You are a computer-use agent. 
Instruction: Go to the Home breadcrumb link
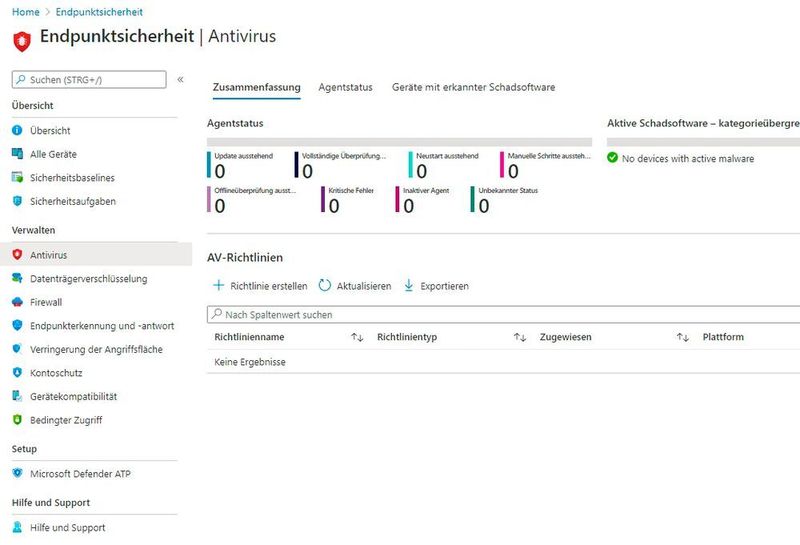pyautogui.click(x=26, y=12)
